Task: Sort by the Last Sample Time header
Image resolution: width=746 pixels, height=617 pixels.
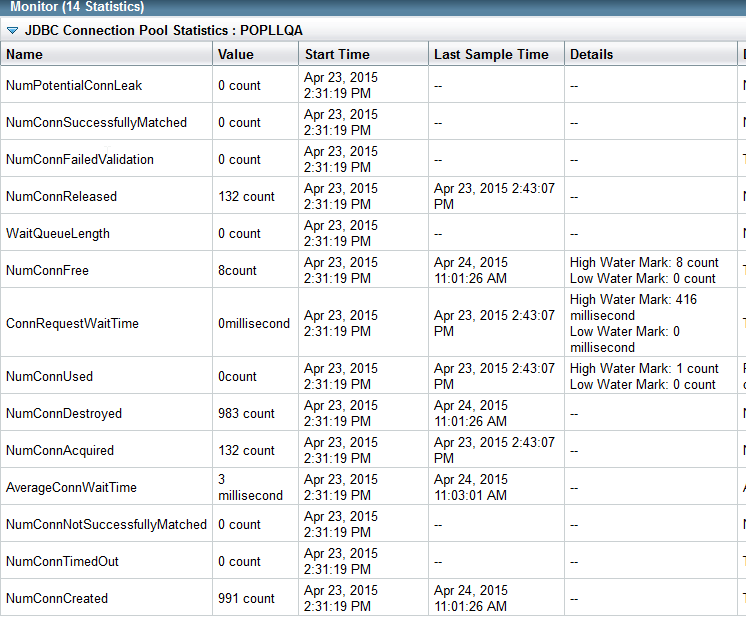Action: 491,54
